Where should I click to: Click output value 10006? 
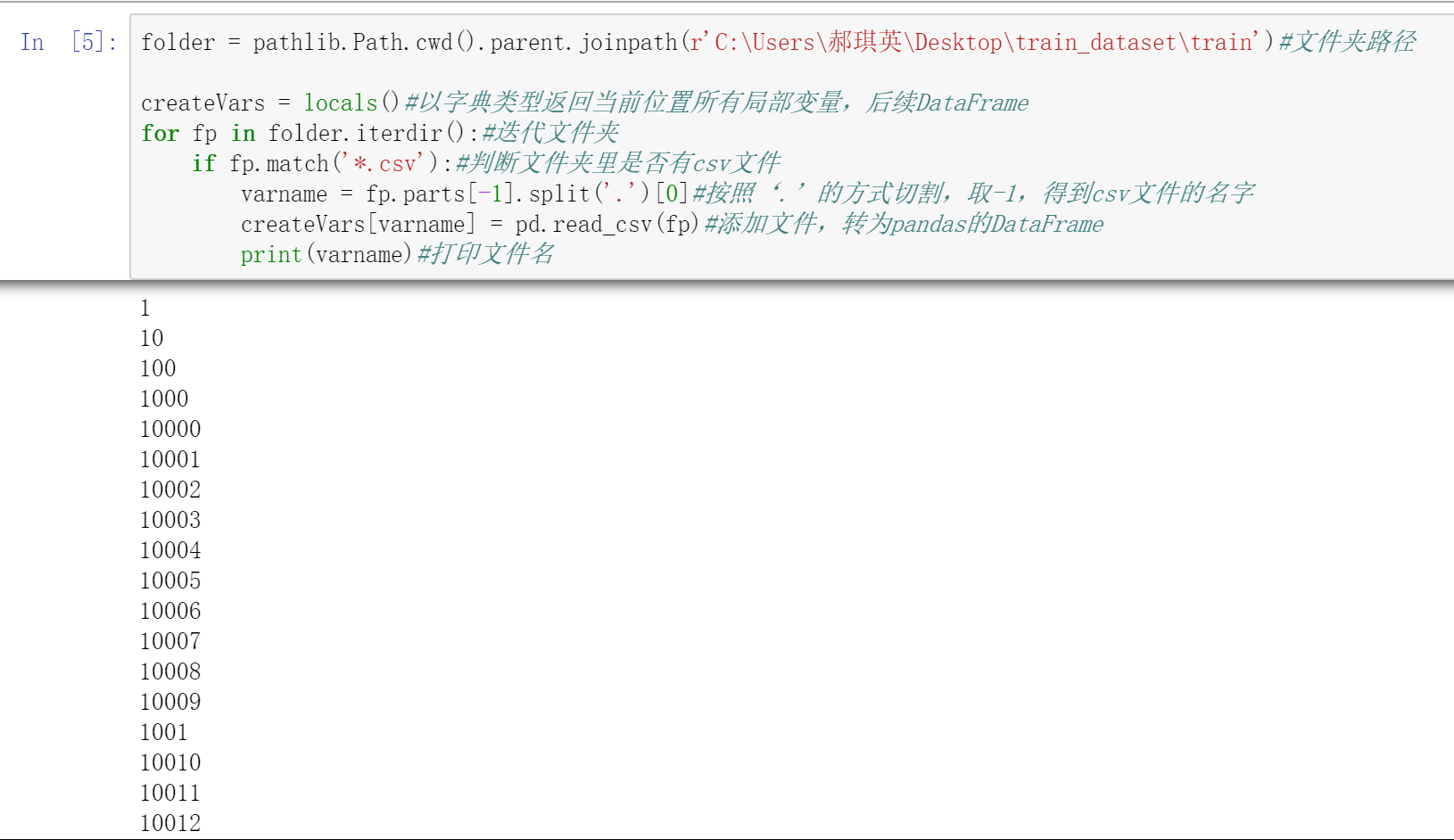pos(170,611)
